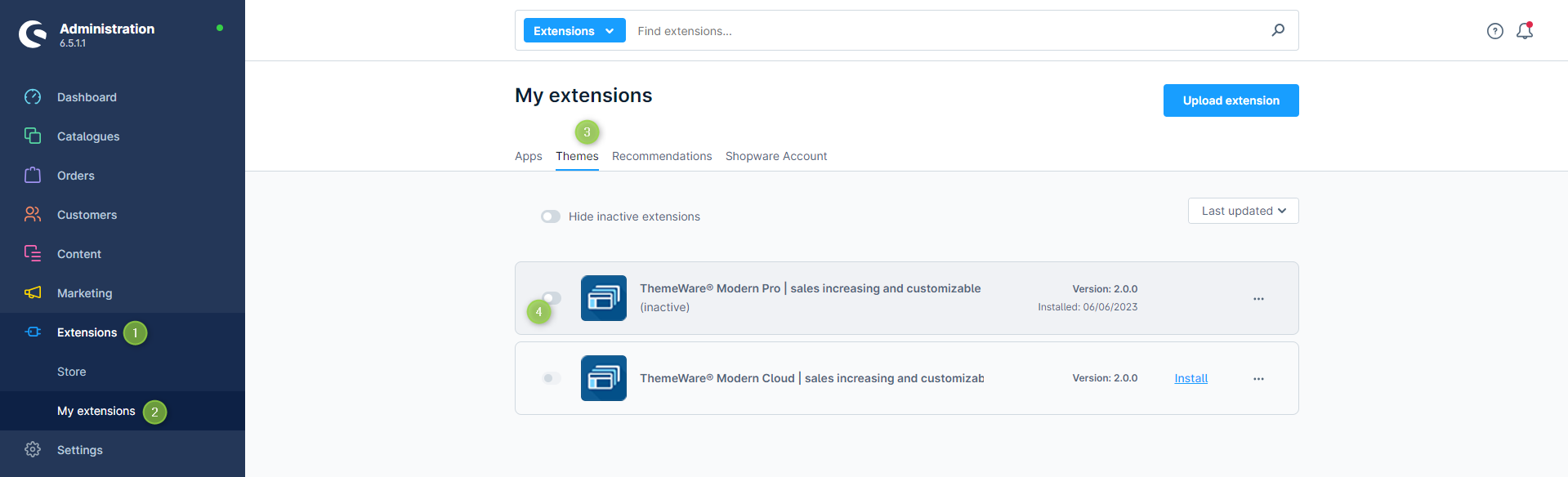
Task: Click the Catalogues icon in sidebar
Action: tap(33, 136)
